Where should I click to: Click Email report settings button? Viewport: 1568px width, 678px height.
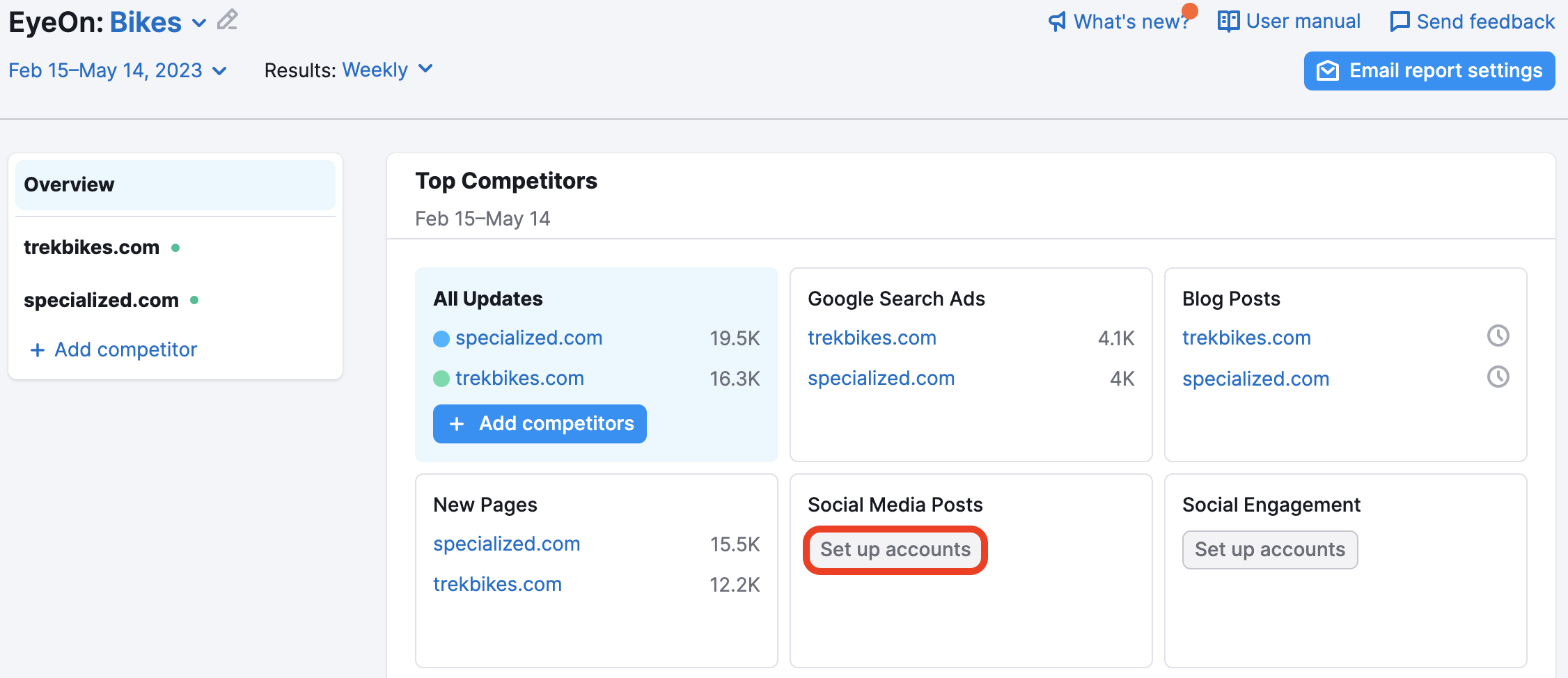click(x=1429, y=71)
